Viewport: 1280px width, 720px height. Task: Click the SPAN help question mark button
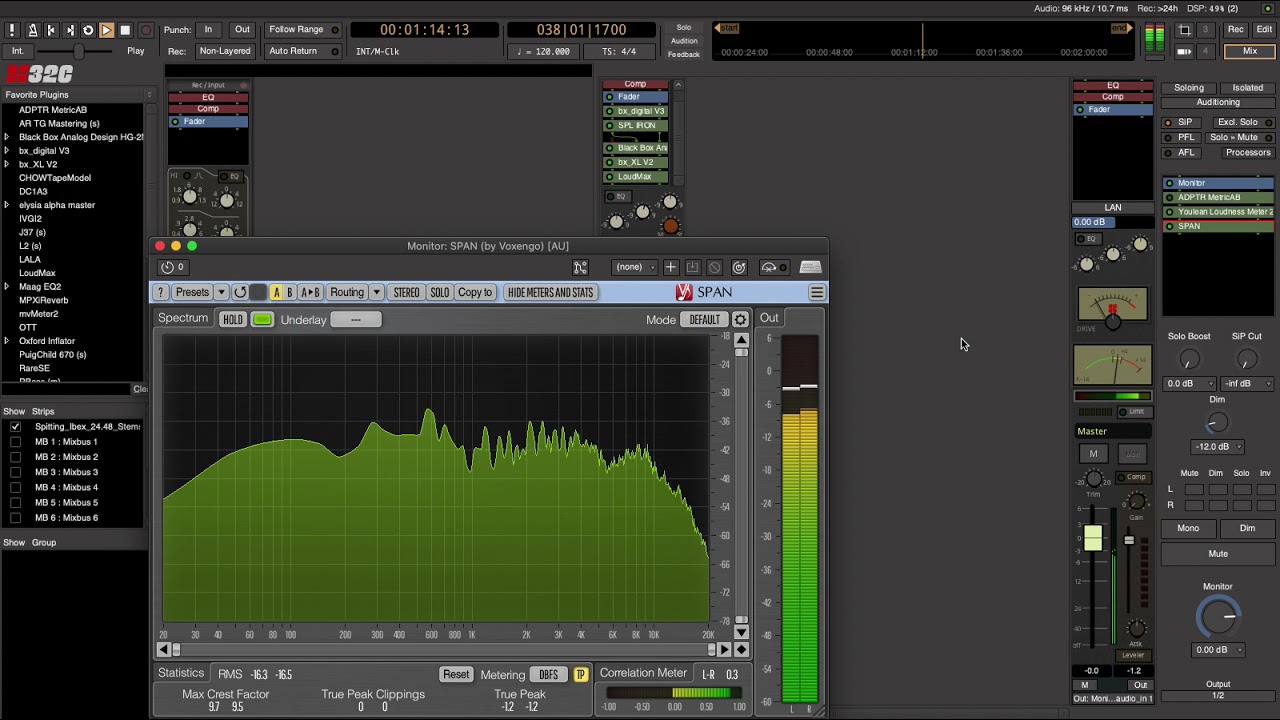(x=160, y=292)
